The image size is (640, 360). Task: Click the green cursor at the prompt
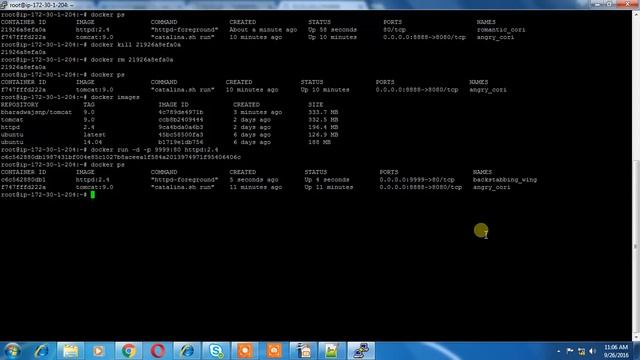(93, 195)
